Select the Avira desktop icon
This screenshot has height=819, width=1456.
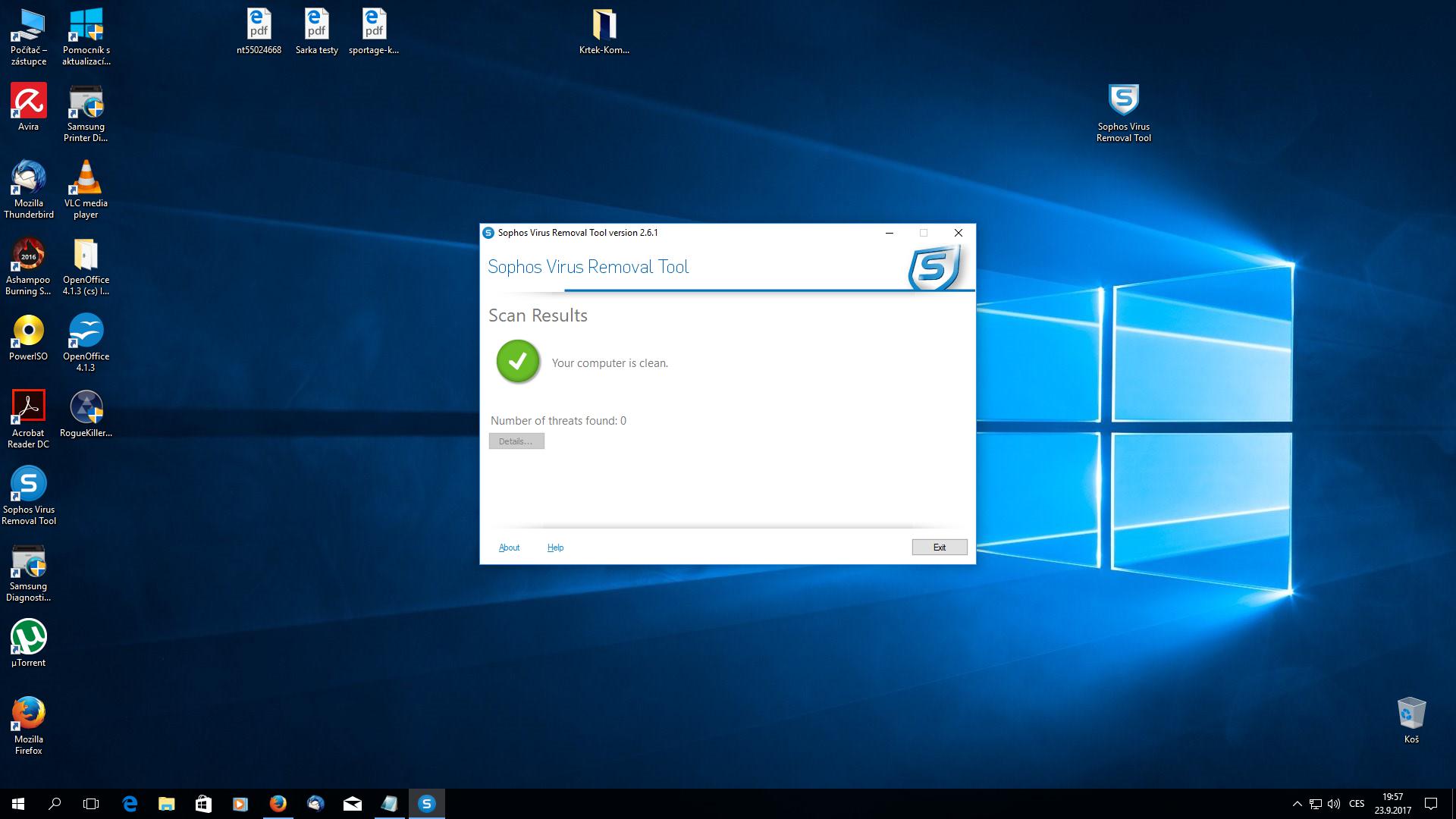[28, 106]
